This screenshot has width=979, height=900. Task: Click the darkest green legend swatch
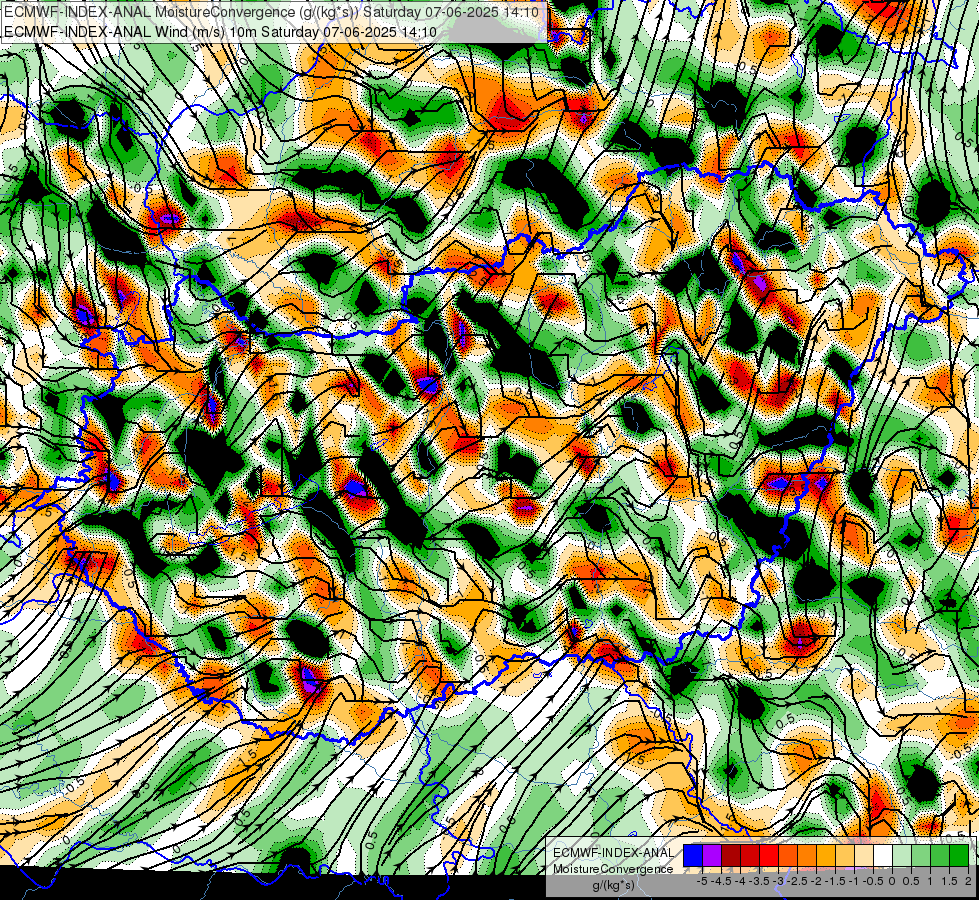coord(960,855)
